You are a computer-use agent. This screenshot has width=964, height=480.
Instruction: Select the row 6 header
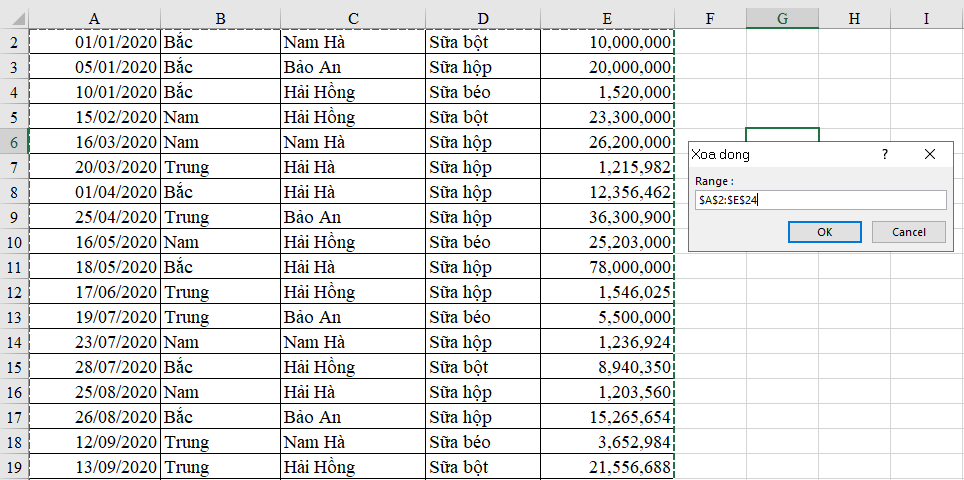pyautogui.click(x=14, y=142)
